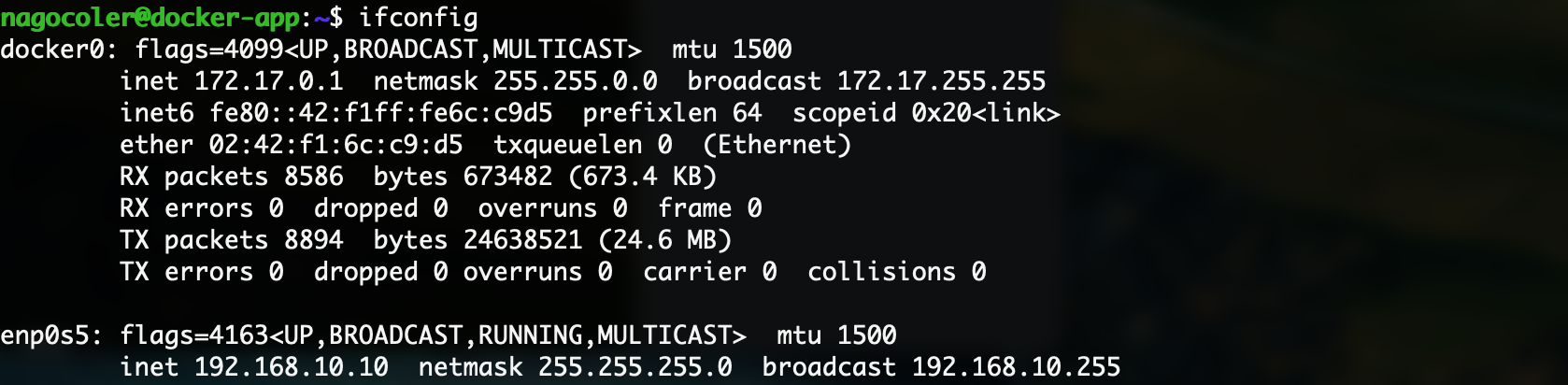
Task: Click the broadcast address 172.17.255.255
Action: tap(941, 81)
